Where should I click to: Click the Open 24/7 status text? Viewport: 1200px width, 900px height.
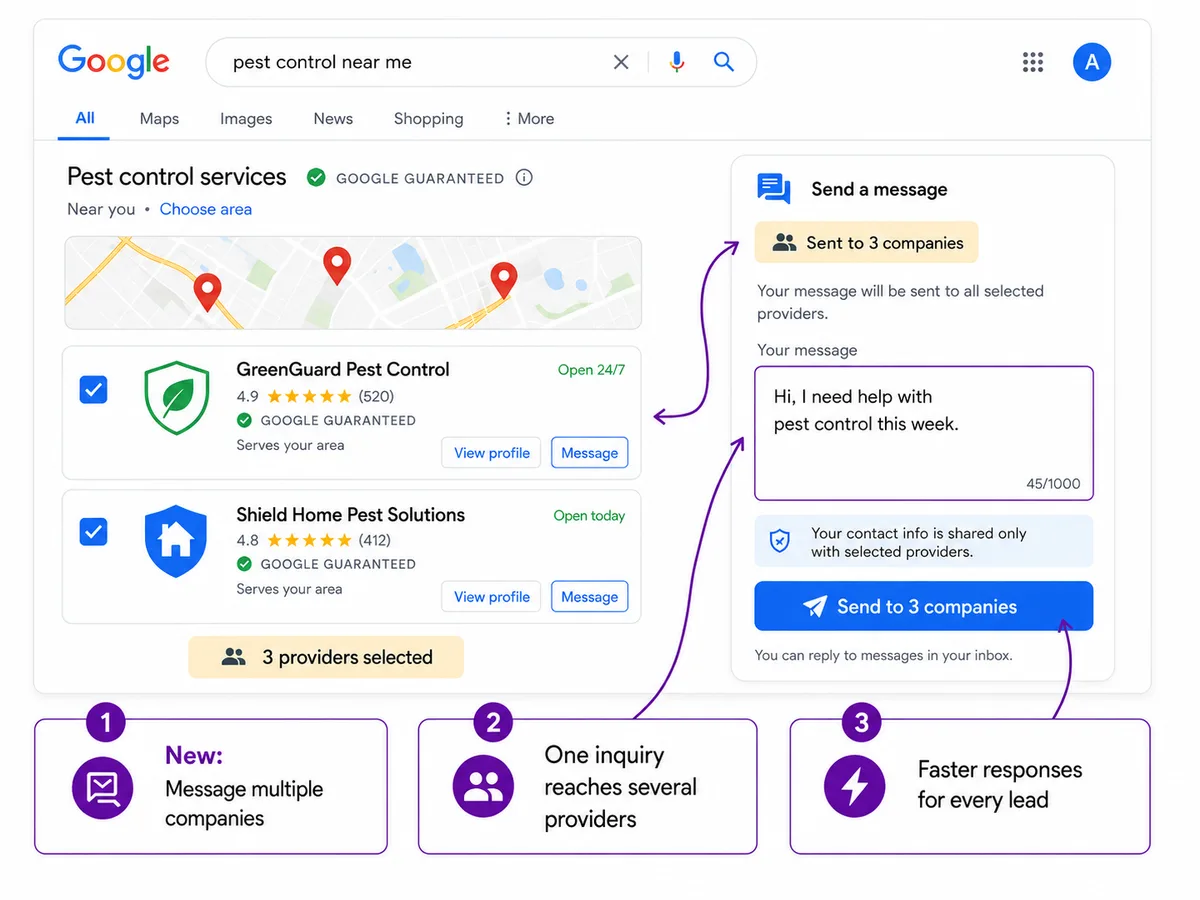(591, 370)
